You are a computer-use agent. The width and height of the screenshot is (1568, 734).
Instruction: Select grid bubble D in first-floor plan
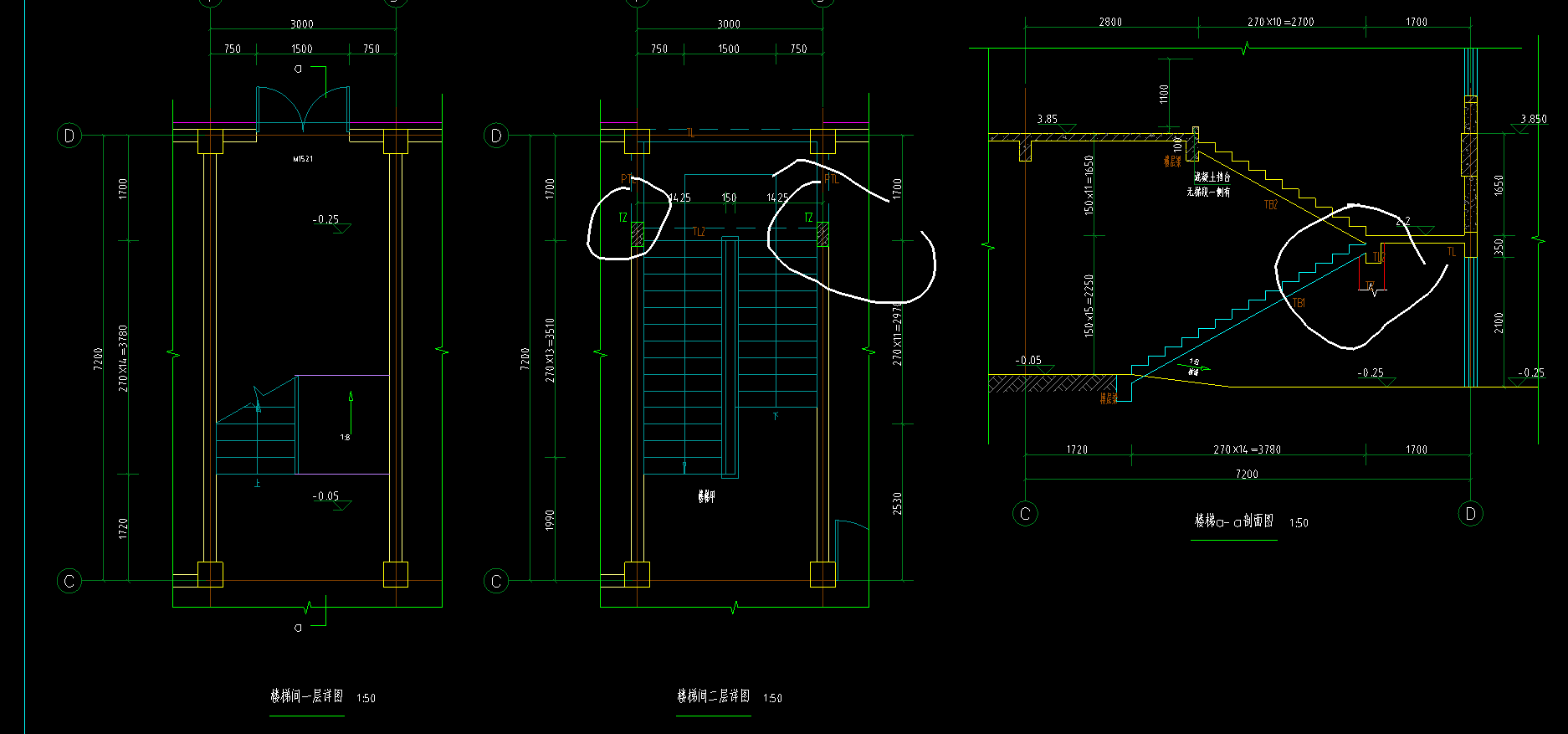(69, 135)
